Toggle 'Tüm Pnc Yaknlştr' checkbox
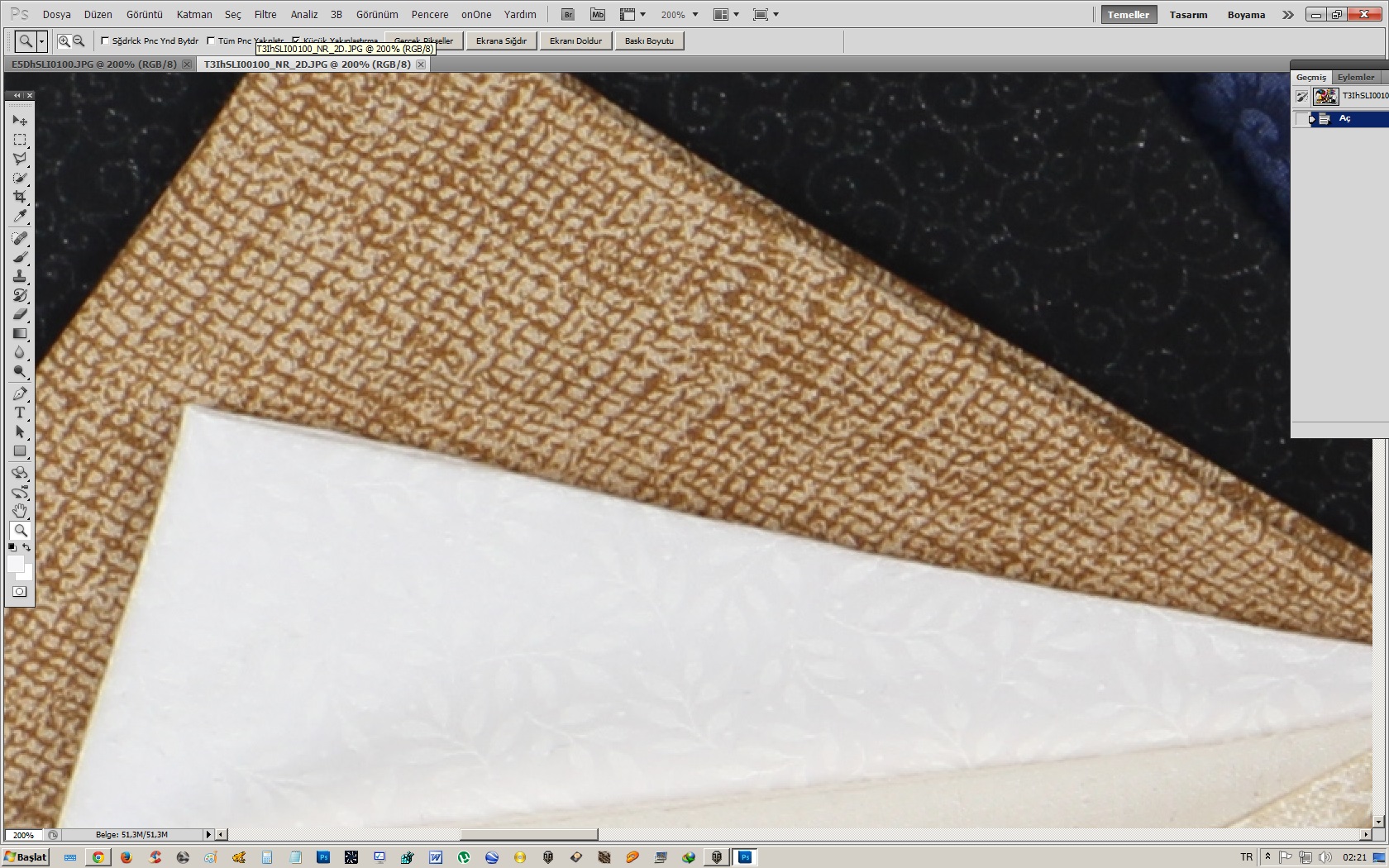Image resolution: width=1389 pixels, height=868 pixels. (211, 41)
